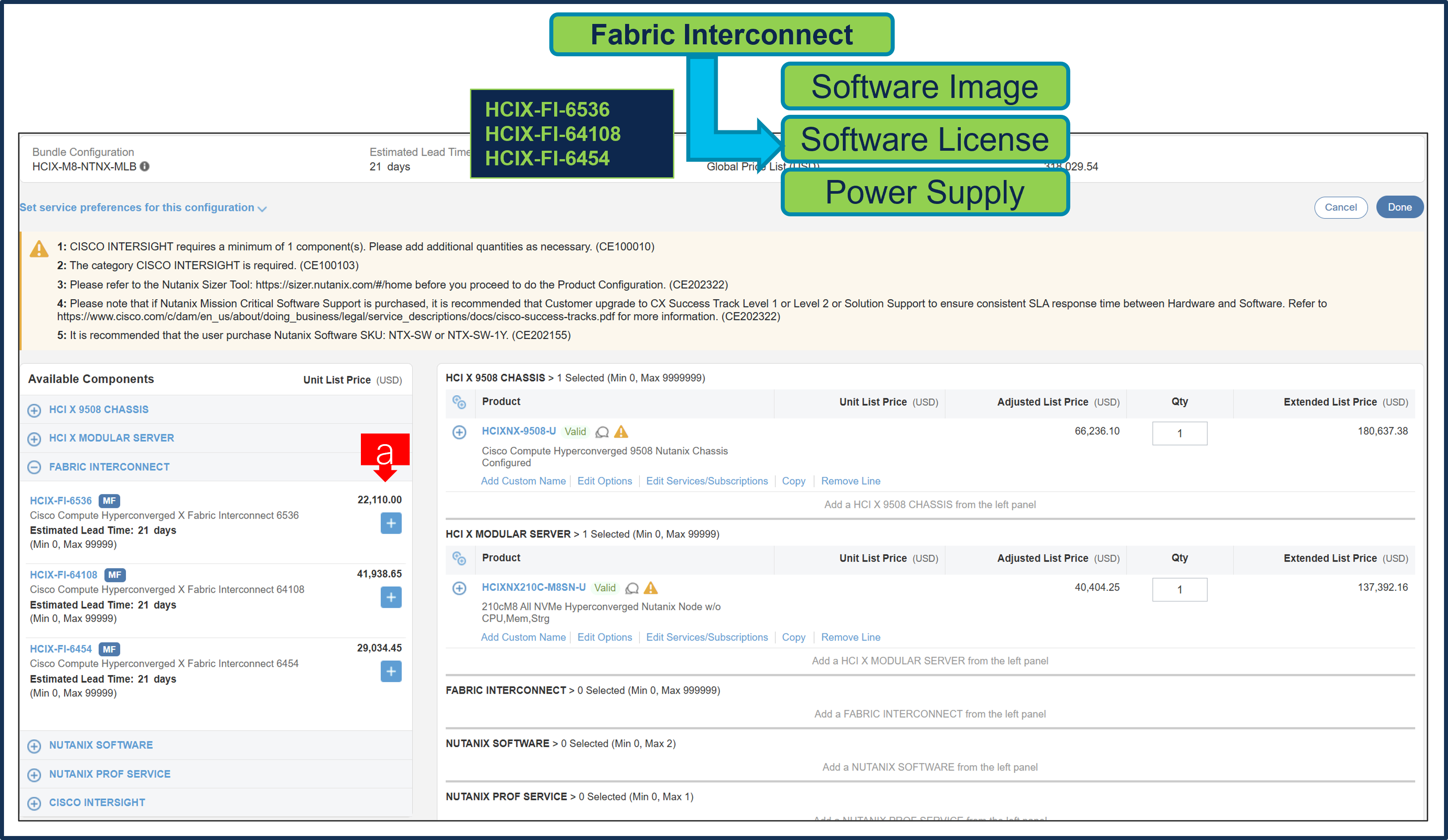Open Edit Options for the 9508 Nutanix Chassis
This screenshot has height=840, width=1448.
tap(604, 481)
